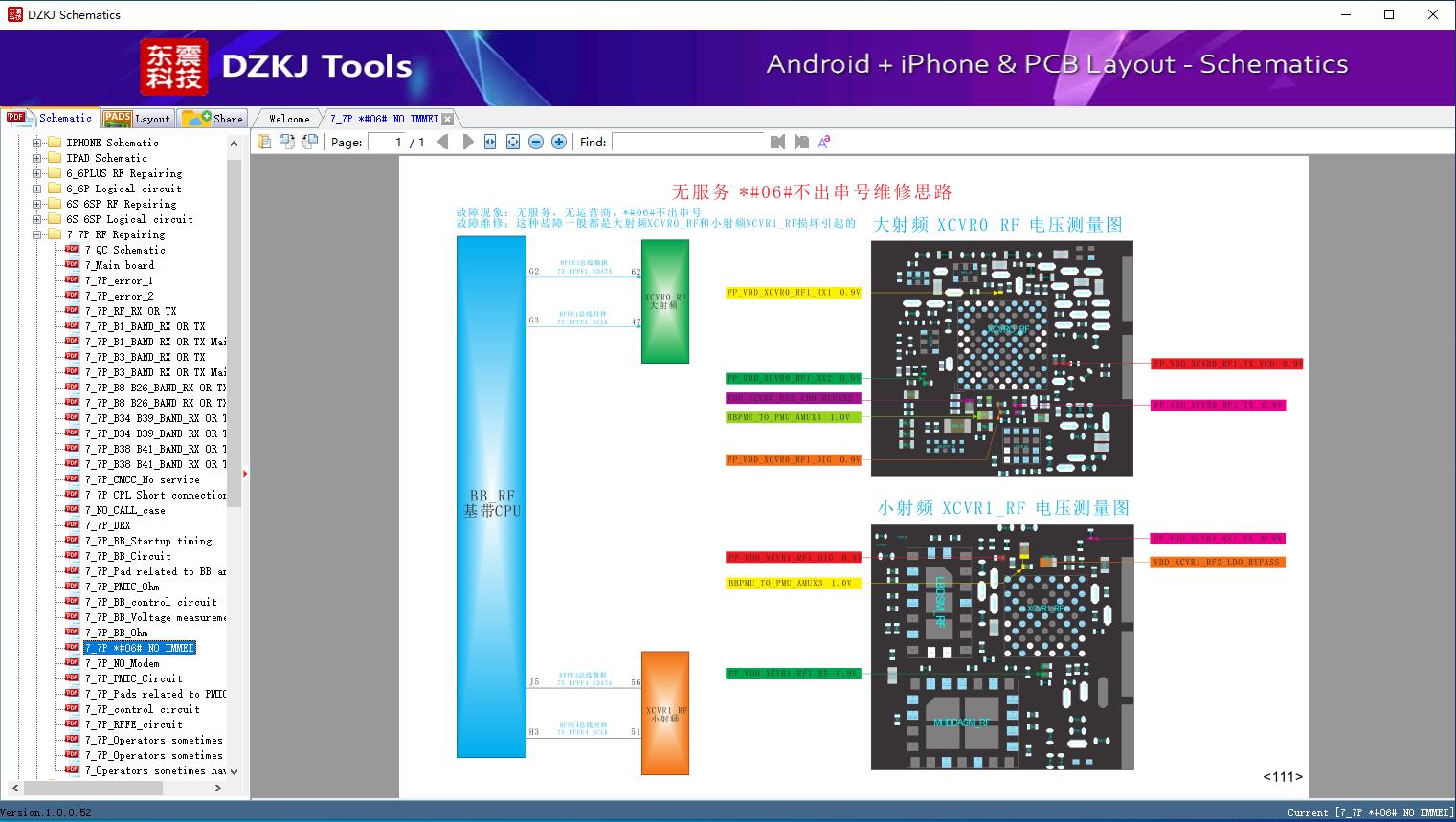Click the folder icon of IPAD Schematic
This screenshot has width=1456, height=822.
point(55,158)
